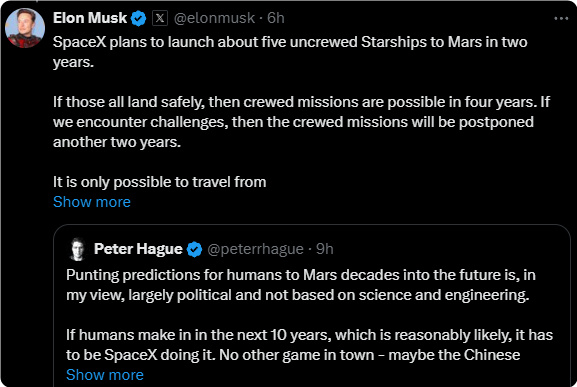The image size is (577, 387).
Task: Click the X affiliate badge icon
Action: point(160,18)
